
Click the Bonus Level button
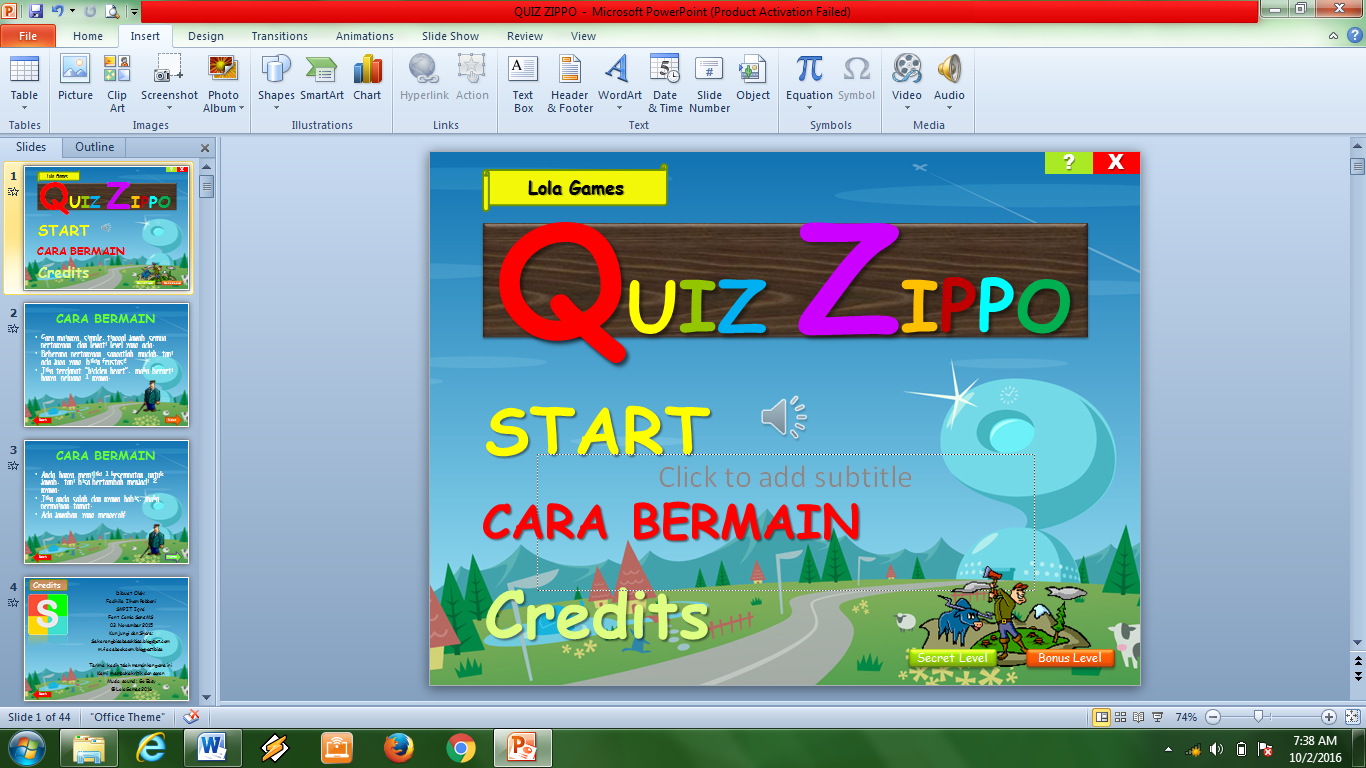pyautogui.click(x=1070, y=658)
